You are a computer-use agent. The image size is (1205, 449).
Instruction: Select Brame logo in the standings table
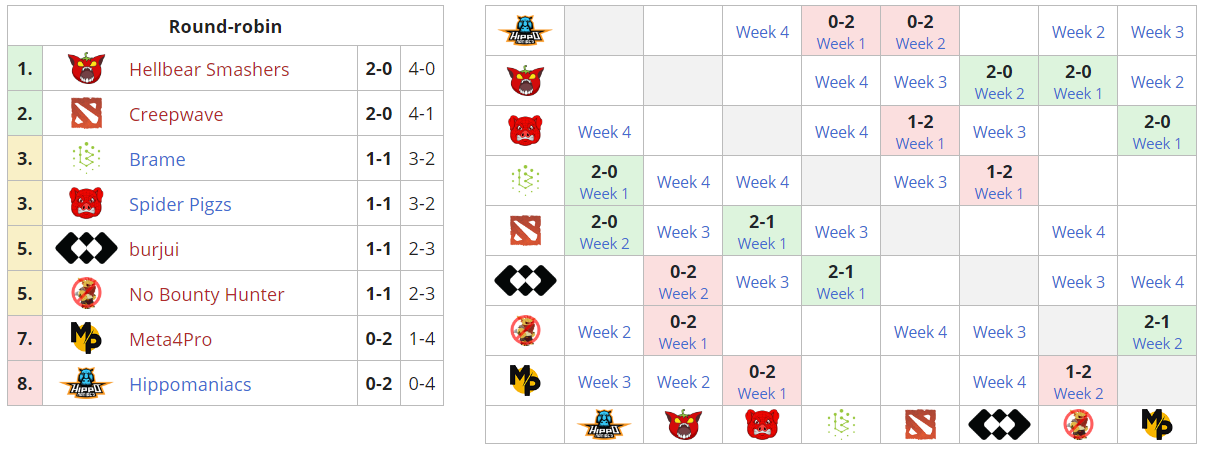[86, 159]
